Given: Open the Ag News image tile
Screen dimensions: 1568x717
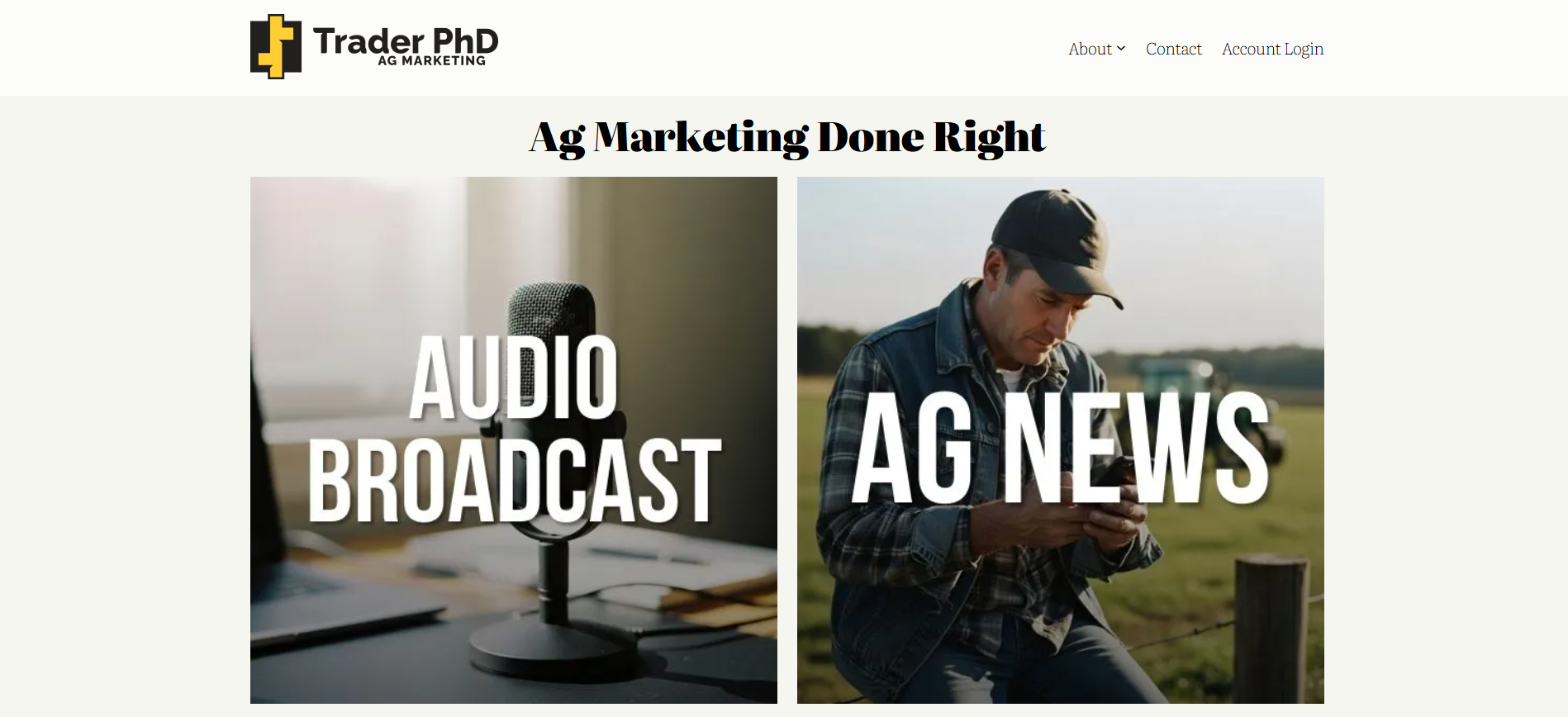Looking at the screenshot, I should pos(1061,440).
